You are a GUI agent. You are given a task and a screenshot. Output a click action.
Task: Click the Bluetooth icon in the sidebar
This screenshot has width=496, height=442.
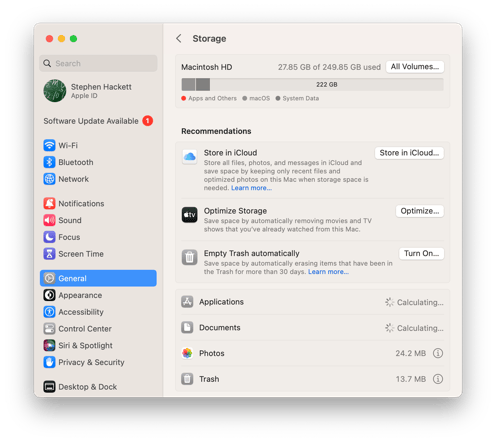point(49,162)
